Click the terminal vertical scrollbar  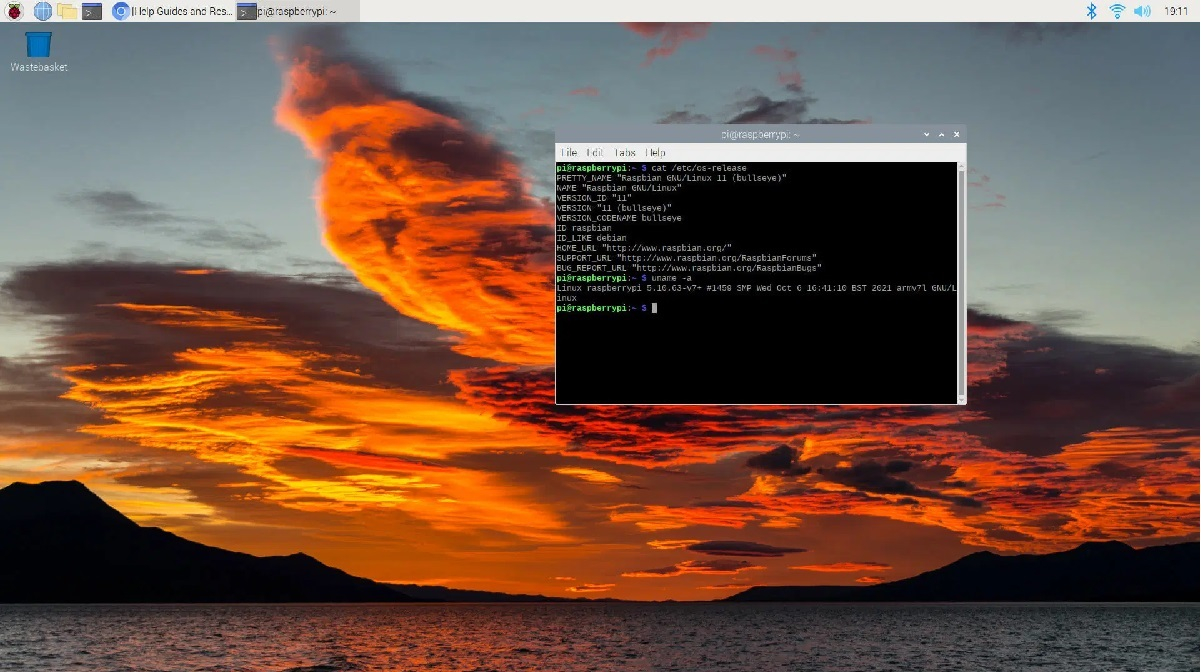pos(962,280)
